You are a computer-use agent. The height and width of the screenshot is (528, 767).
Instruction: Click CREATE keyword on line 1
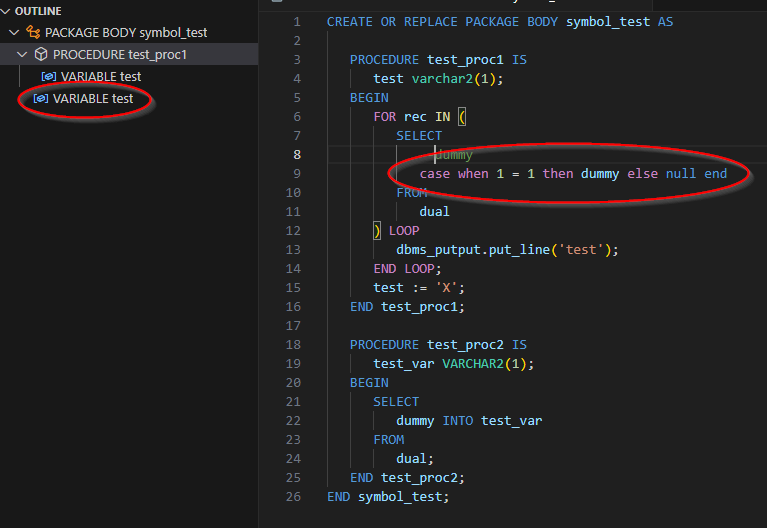pyautogui.click(x=350, y=22)
